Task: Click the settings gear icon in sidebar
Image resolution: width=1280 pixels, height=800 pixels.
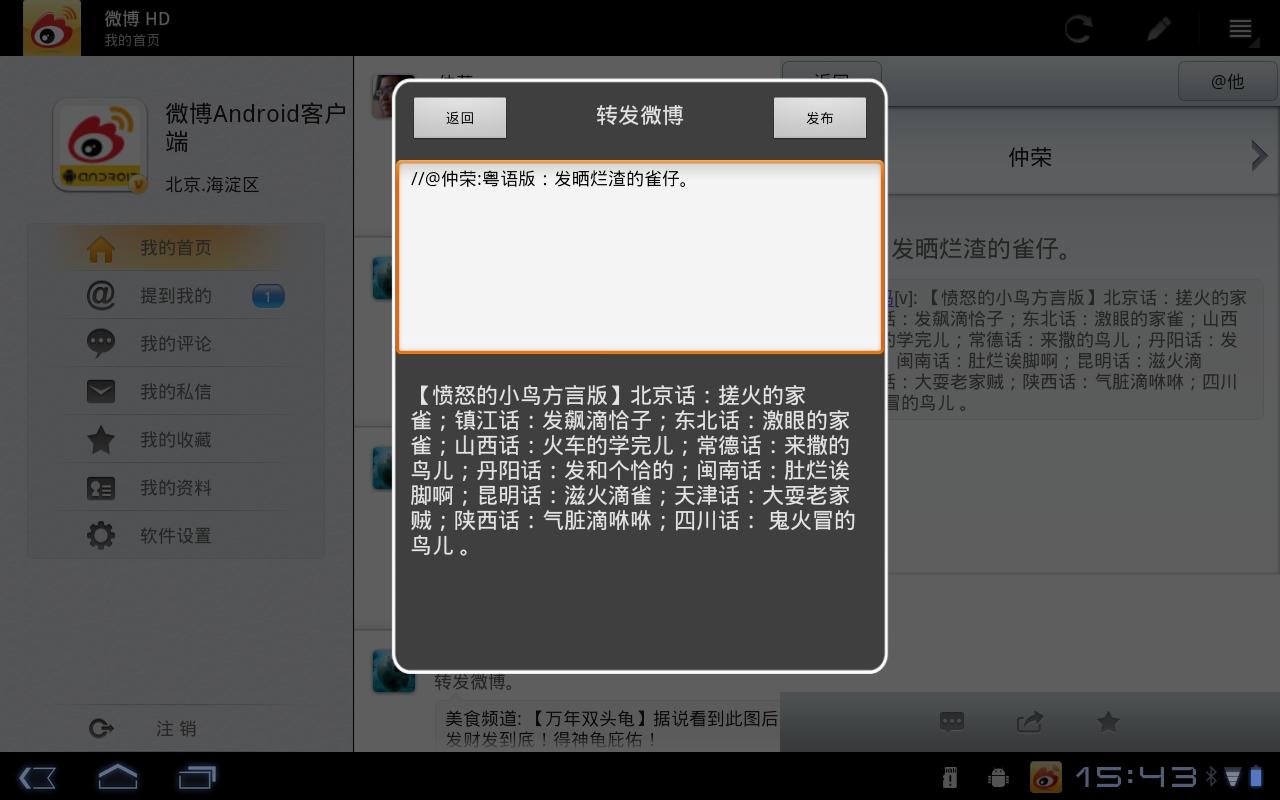Action: pos(100,535)
